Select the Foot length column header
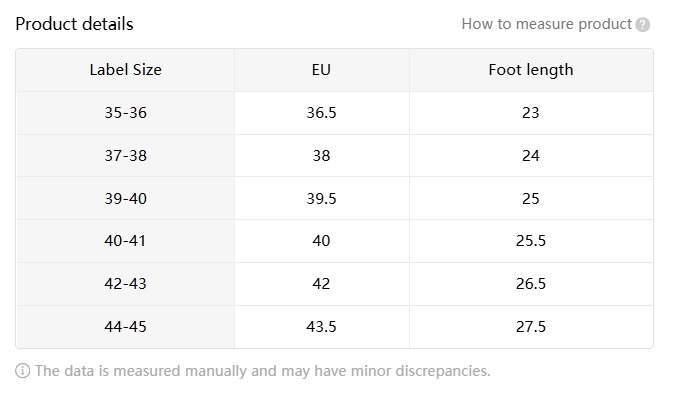The width and height of the screenshot is (677, 412). (x=530, y=70)
